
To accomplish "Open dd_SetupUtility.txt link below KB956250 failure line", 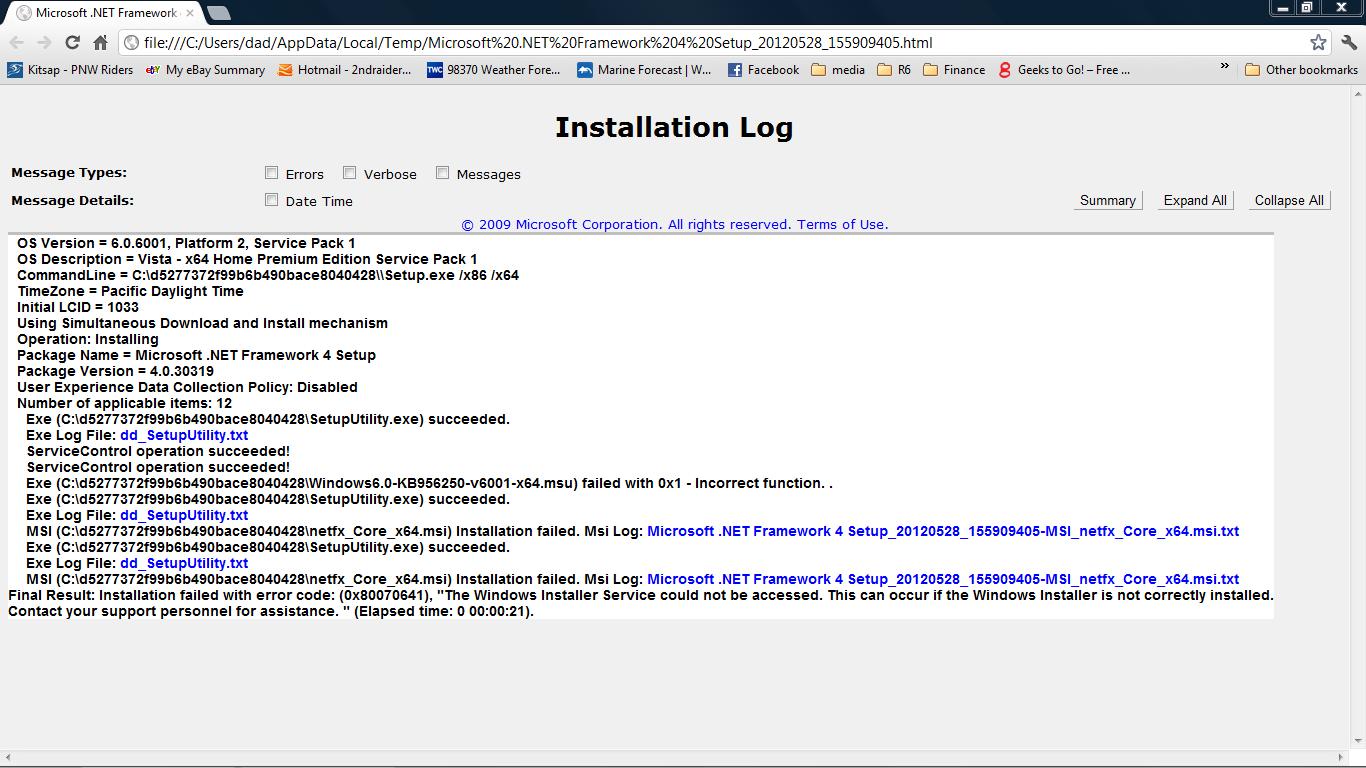I will (184, 515).
